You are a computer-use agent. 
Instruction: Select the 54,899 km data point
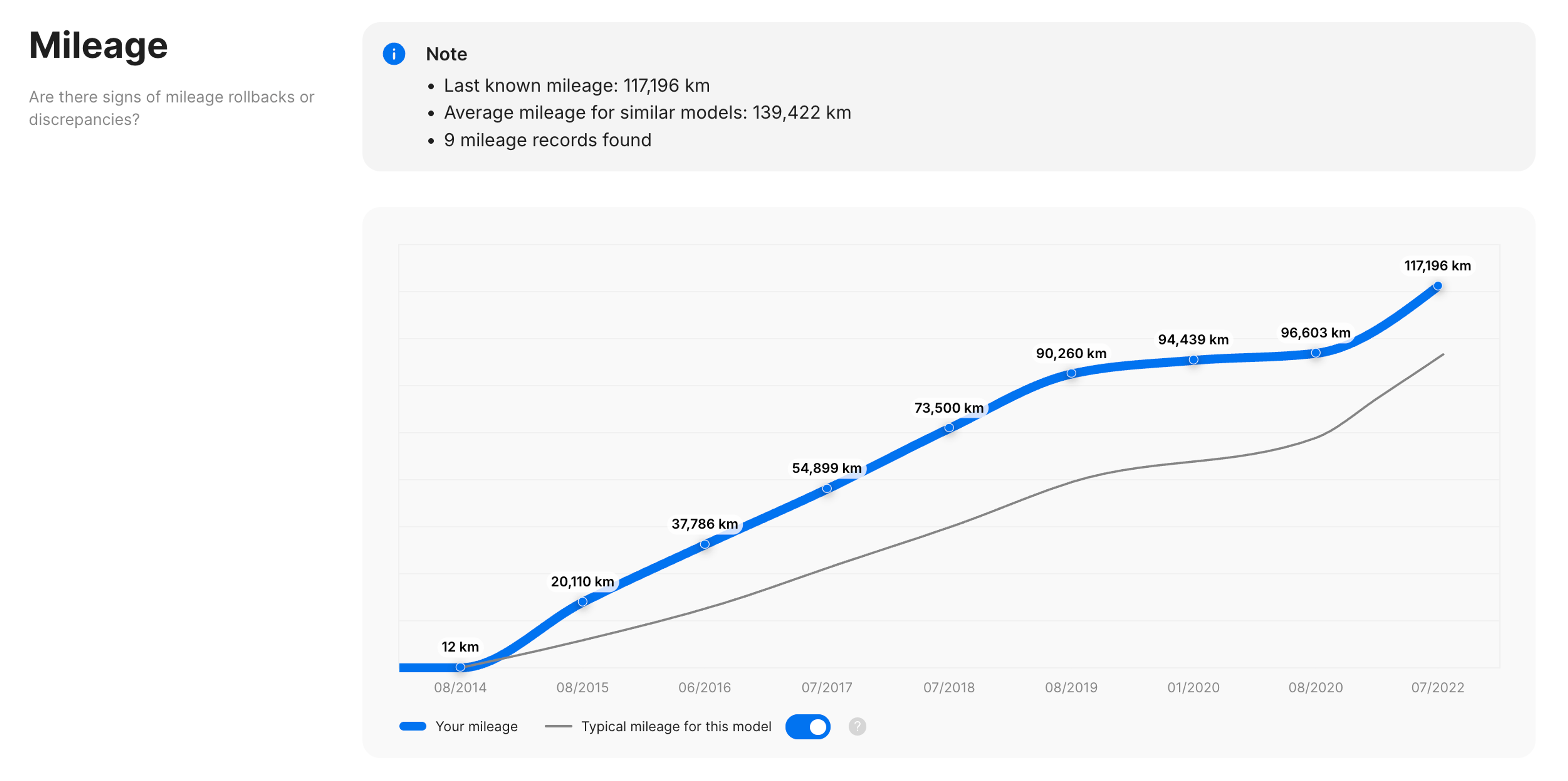click(826, 488)
